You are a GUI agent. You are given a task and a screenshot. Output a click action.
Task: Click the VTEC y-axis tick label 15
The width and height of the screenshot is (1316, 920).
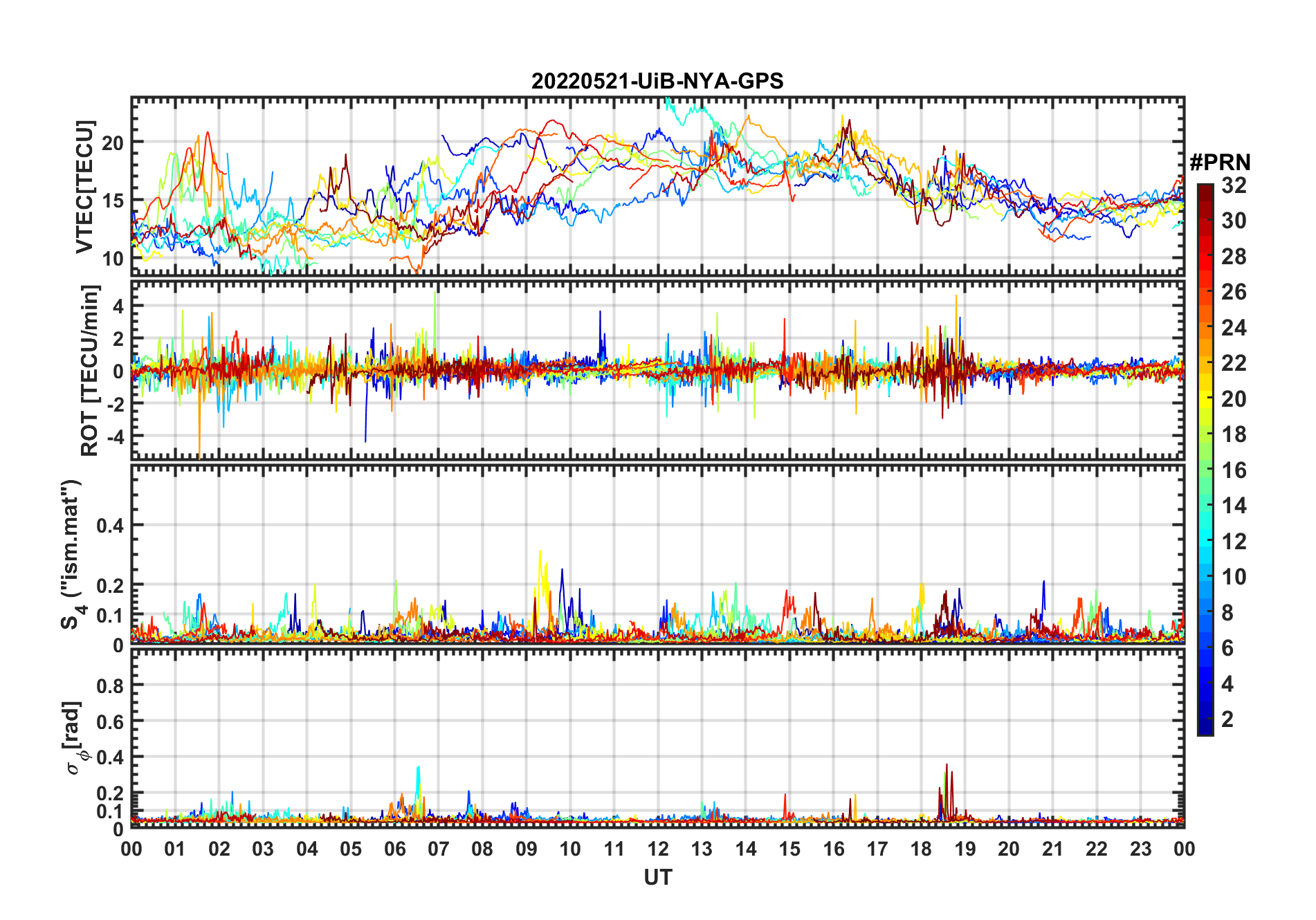[x=113, y=201]
